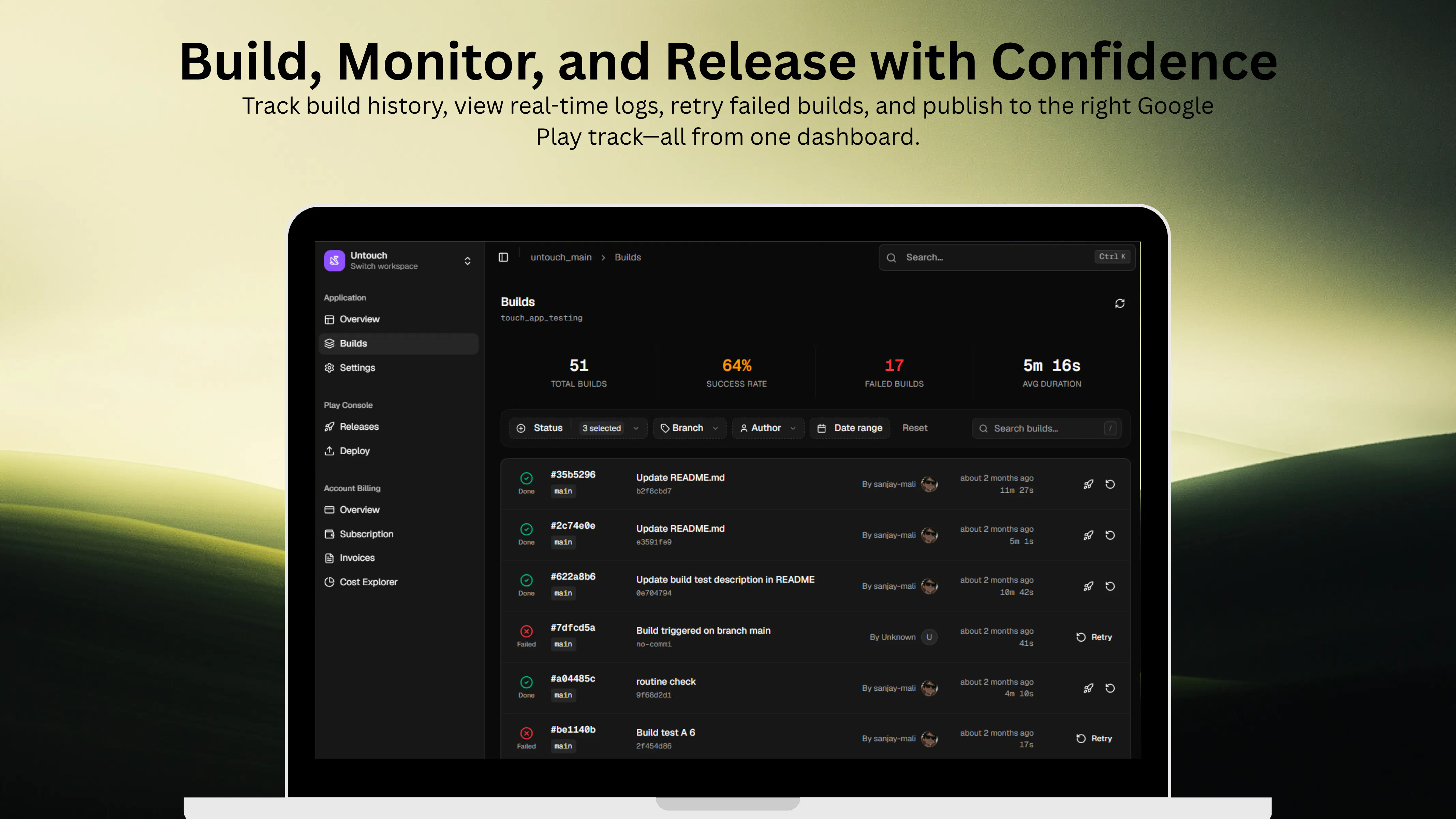The height and width of the screenshot is (819, 1456).
Task: Click the Done status icon of build #35b5296
Action: tap(526, 478)
